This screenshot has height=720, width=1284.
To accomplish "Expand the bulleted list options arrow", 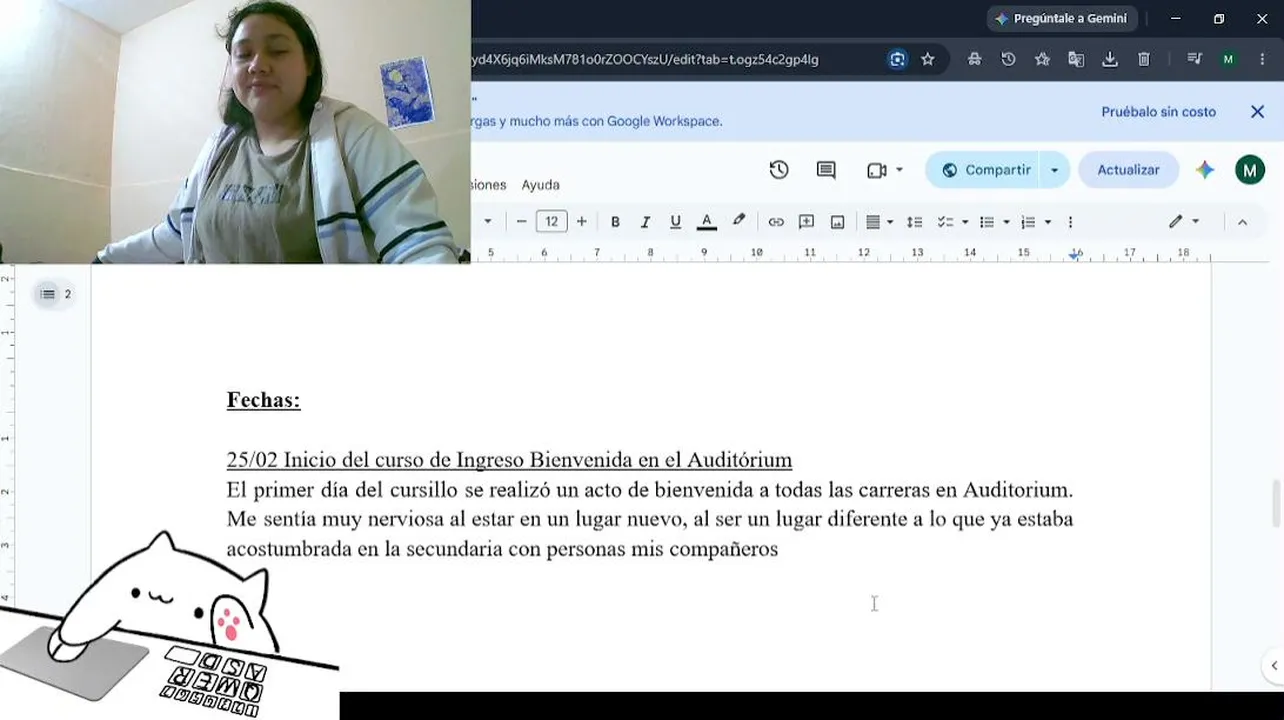I will (1006, 222).
